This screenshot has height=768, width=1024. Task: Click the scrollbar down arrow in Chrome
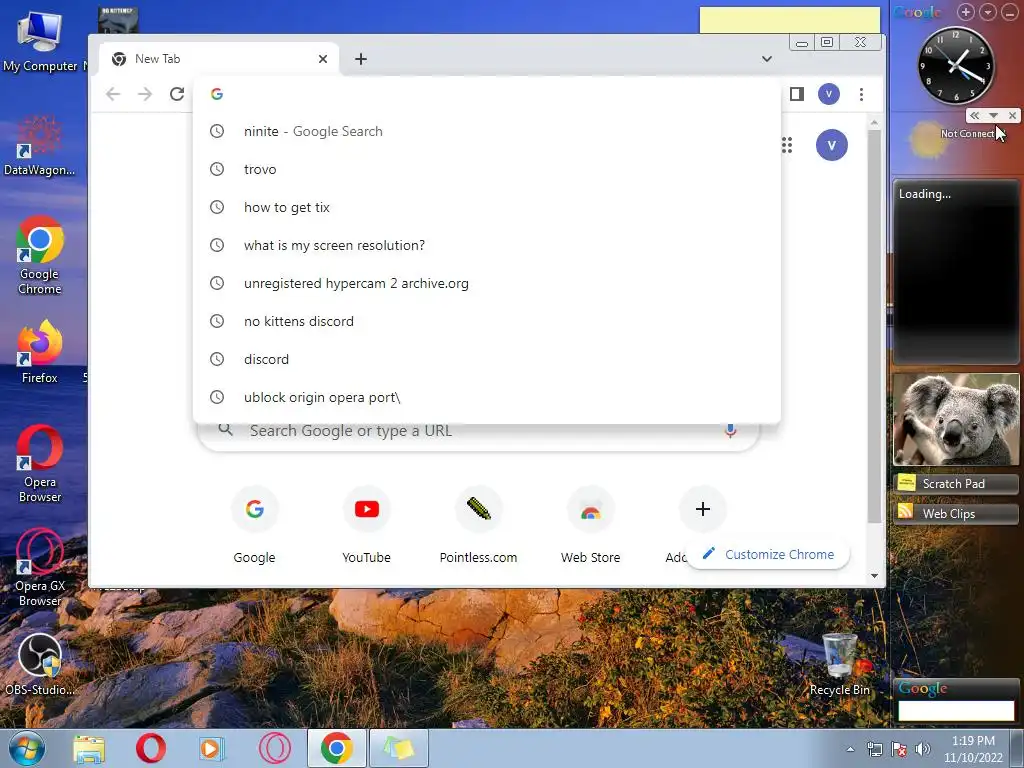874,576
